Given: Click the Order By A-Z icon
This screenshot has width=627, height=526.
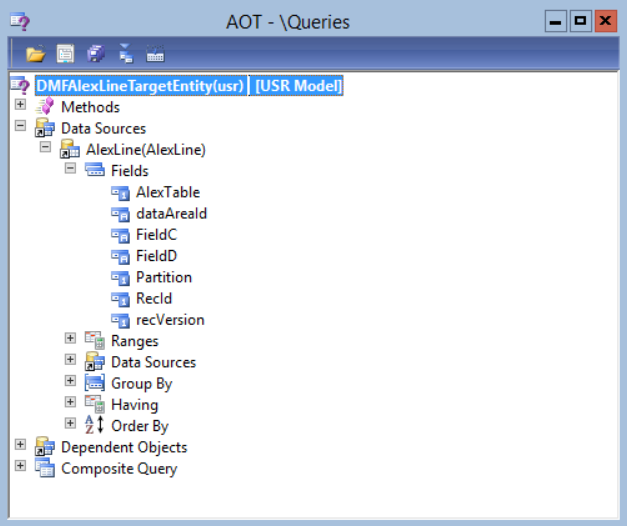Looking at the screenshot, I should click(95, 425).
